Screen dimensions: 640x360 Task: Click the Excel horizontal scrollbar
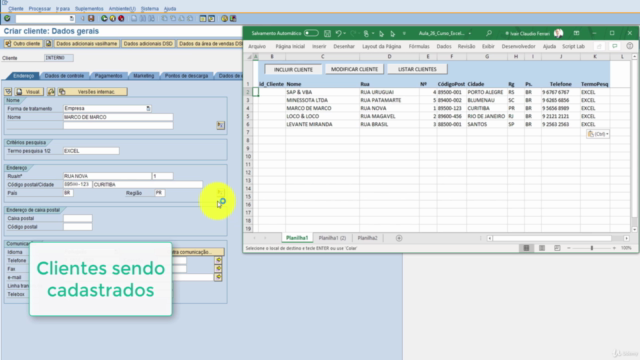click(x=552, y=238)
